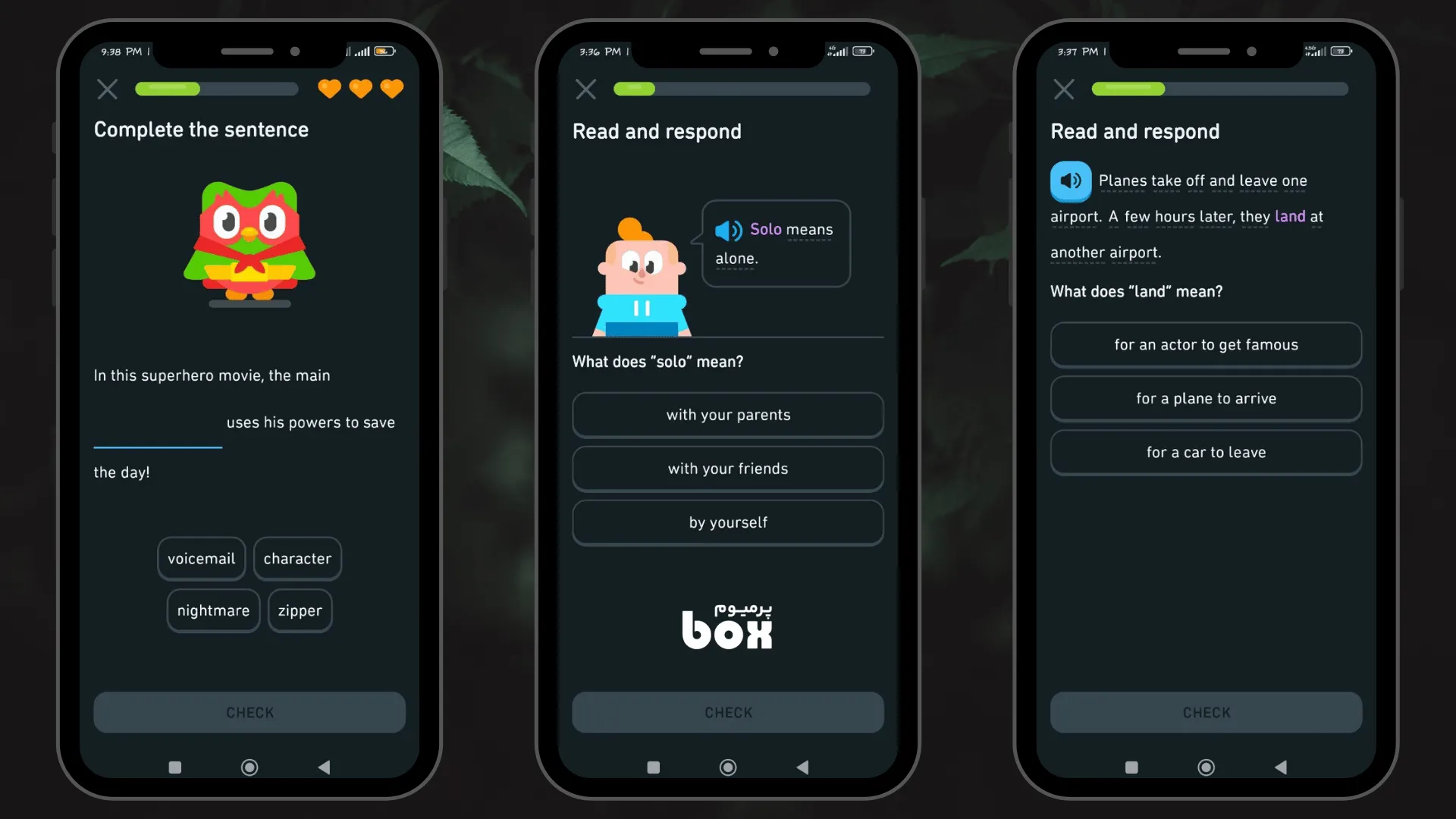
Task: Click the audio speaker icon in middle screen
Action: point(728,228)
